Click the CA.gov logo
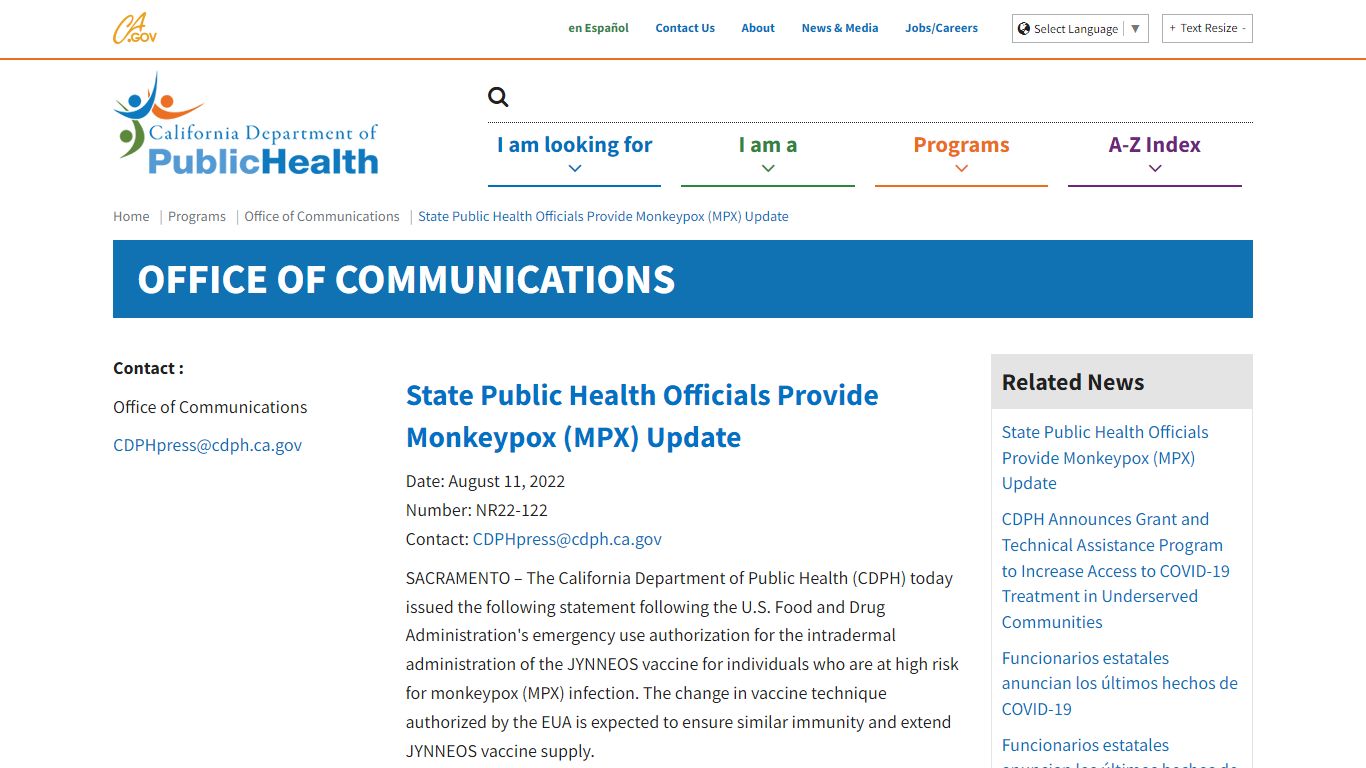The width and height of the screenshot is (1366, 768). (x=135, y=28)
